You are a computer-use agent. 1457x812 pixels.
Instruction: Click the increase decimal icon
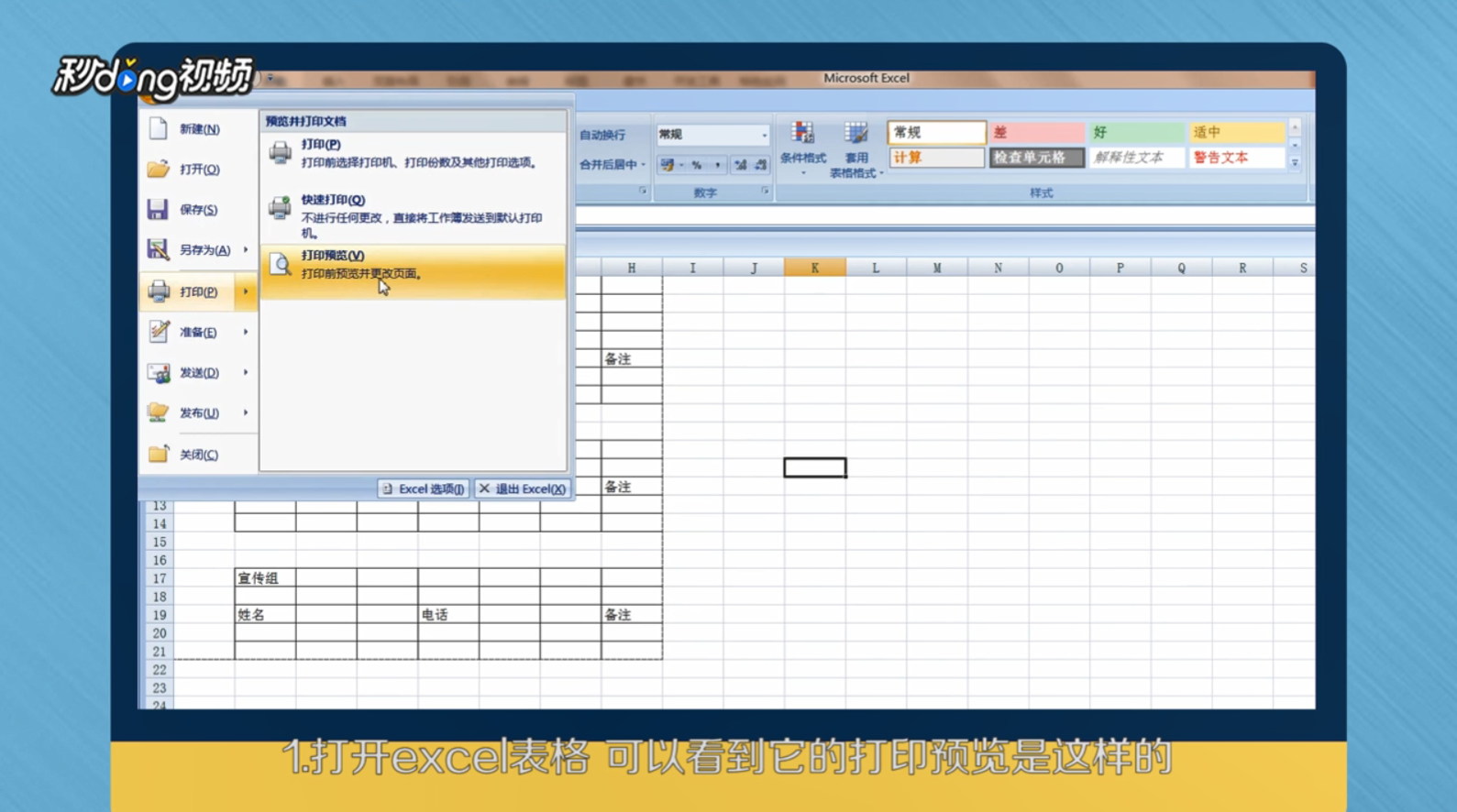click(741, 165)
